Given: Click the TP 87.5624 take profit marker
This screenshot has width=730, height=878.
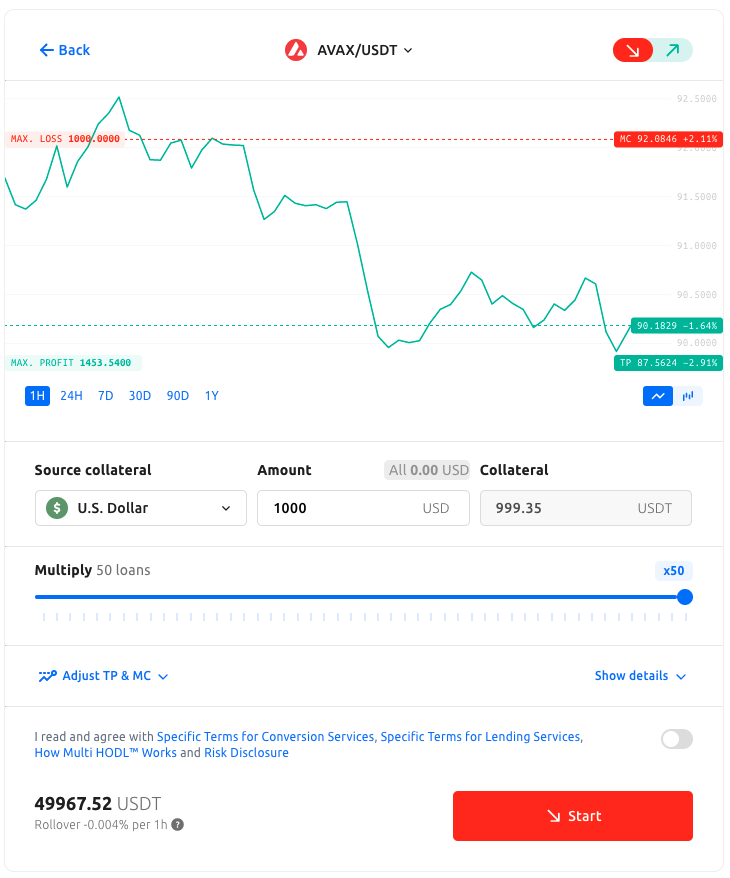Looking at the screenshot, I should pos(668,363).
